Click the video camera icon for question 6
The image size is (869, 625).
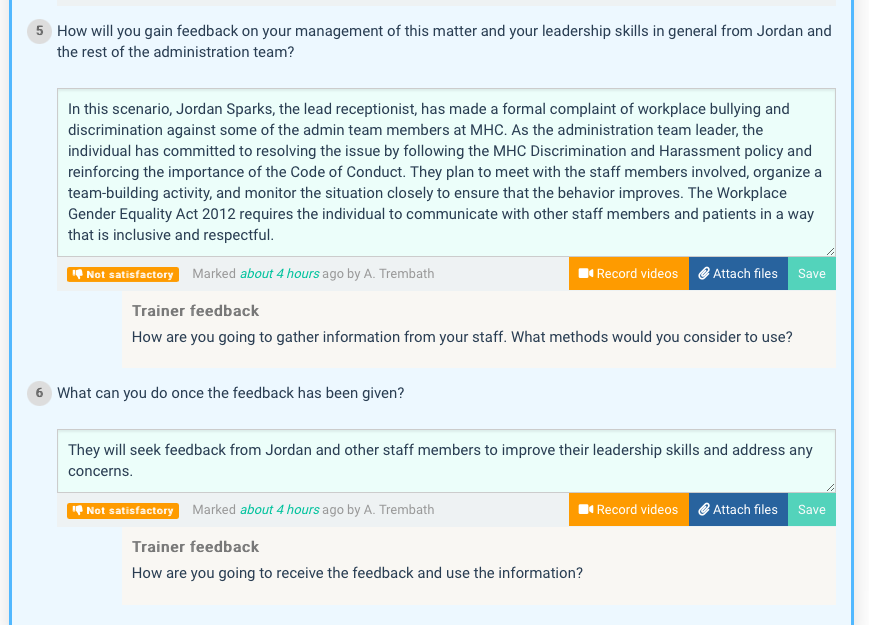[586, 510]
